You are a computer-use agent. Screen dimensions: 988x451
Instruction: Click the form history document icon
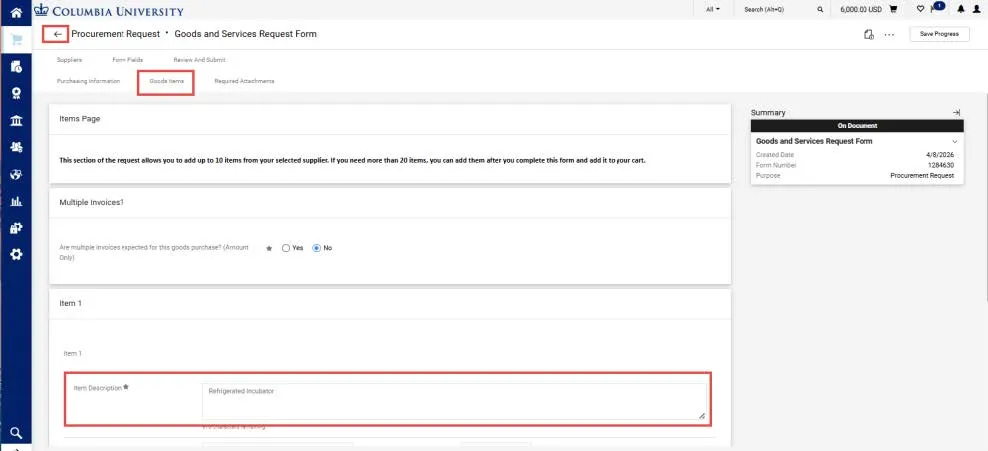(x=869, y=34)
